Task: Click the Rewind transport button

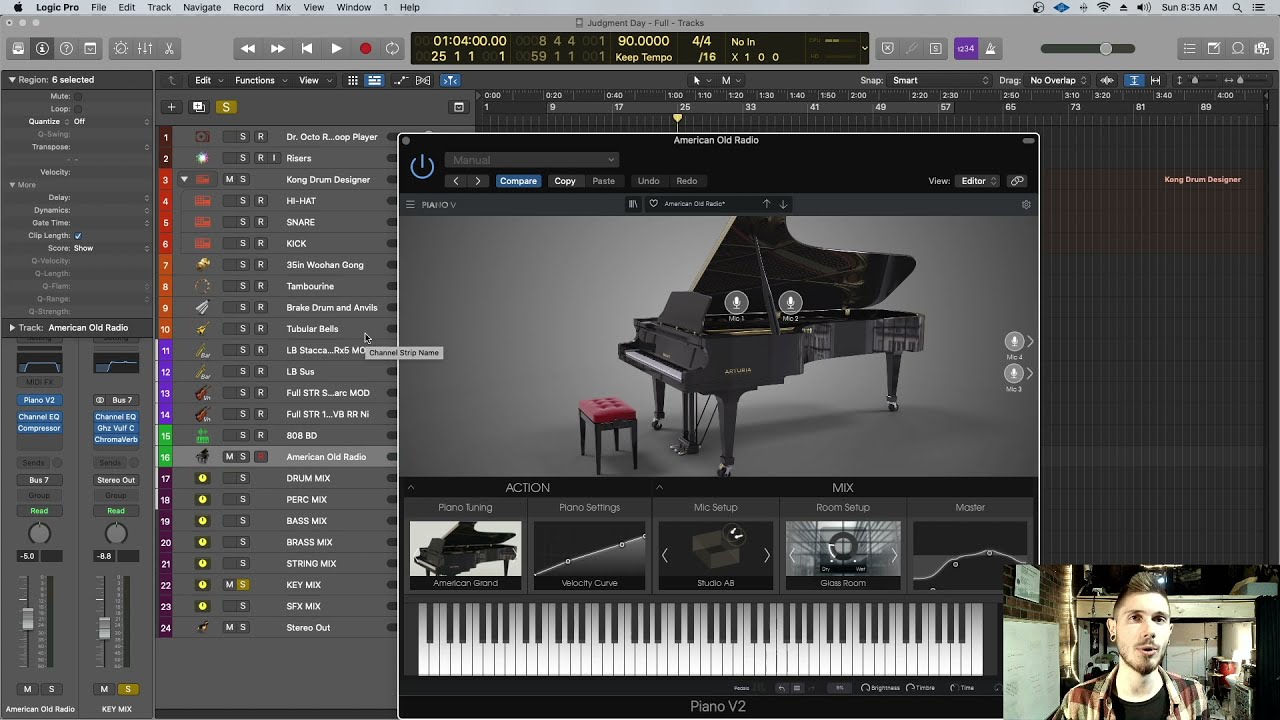Action: [248, 48]
